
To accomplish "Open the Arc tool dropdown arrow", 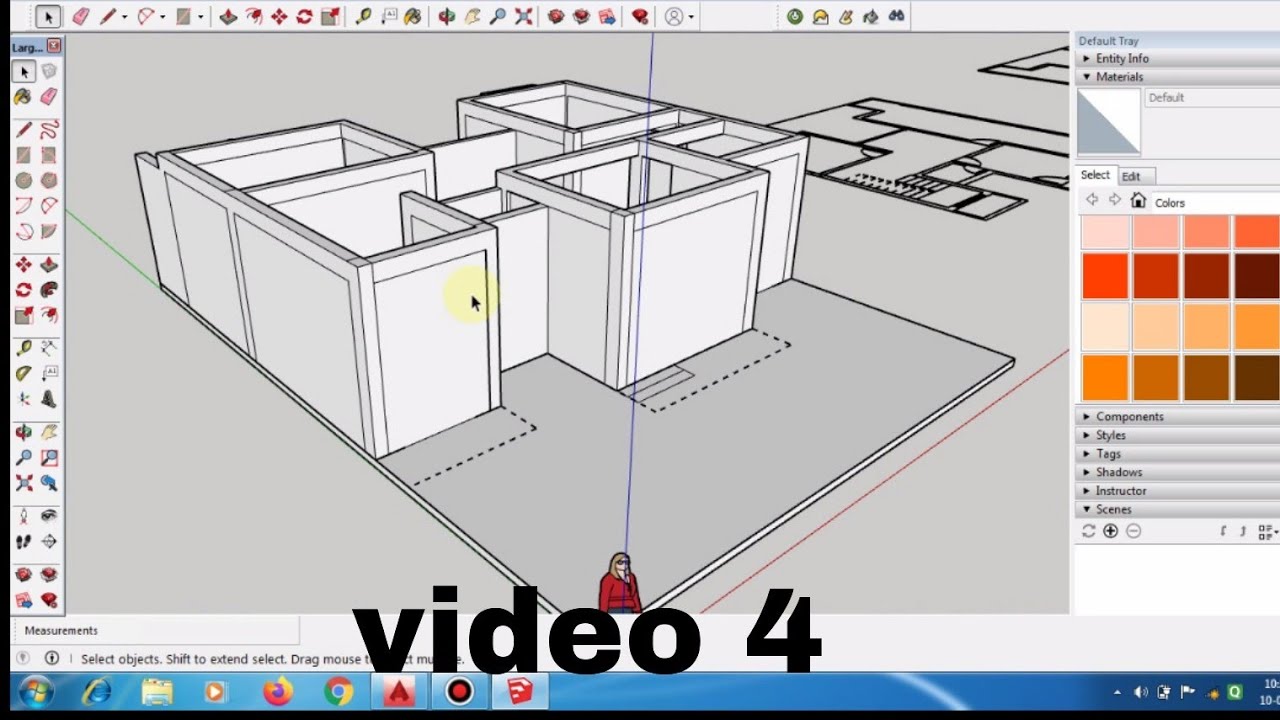I will (163, 17).
